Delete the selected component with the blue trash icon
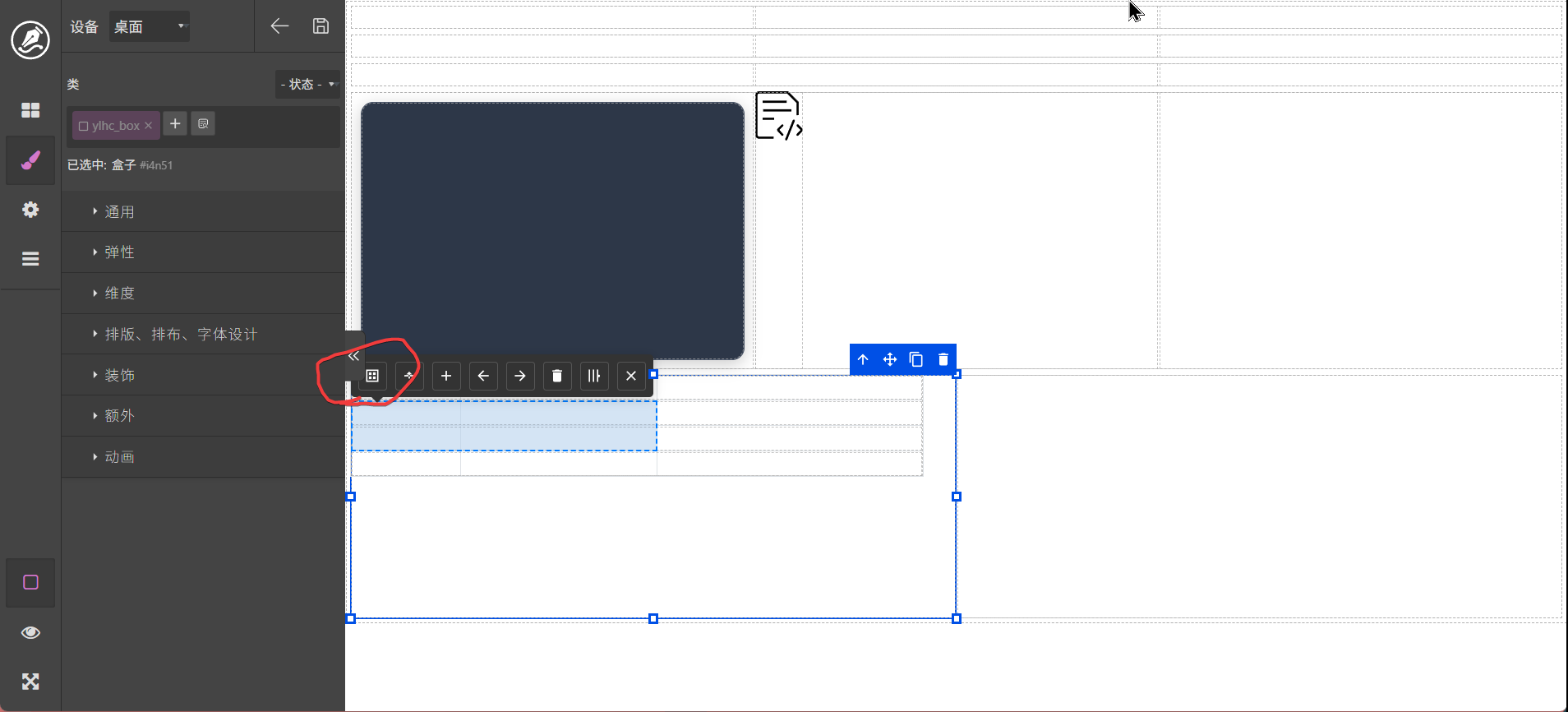1568x712 pixels. [943, 359]
